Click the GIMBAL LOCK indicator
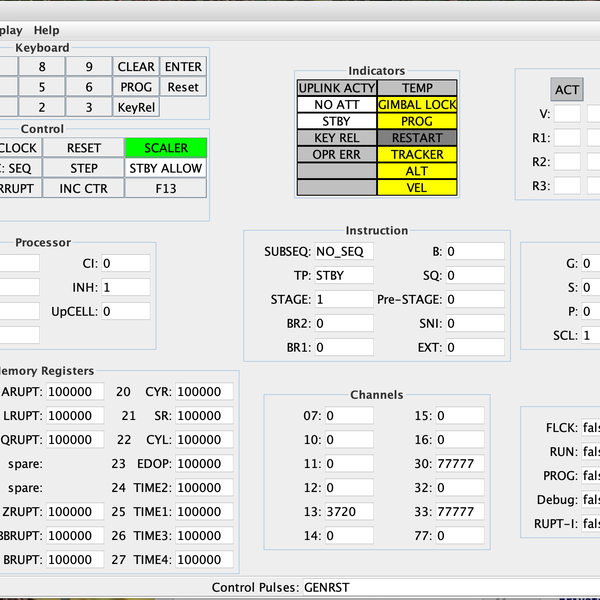The height and width of the screenshot is (600, 600). tap(417, 104)
